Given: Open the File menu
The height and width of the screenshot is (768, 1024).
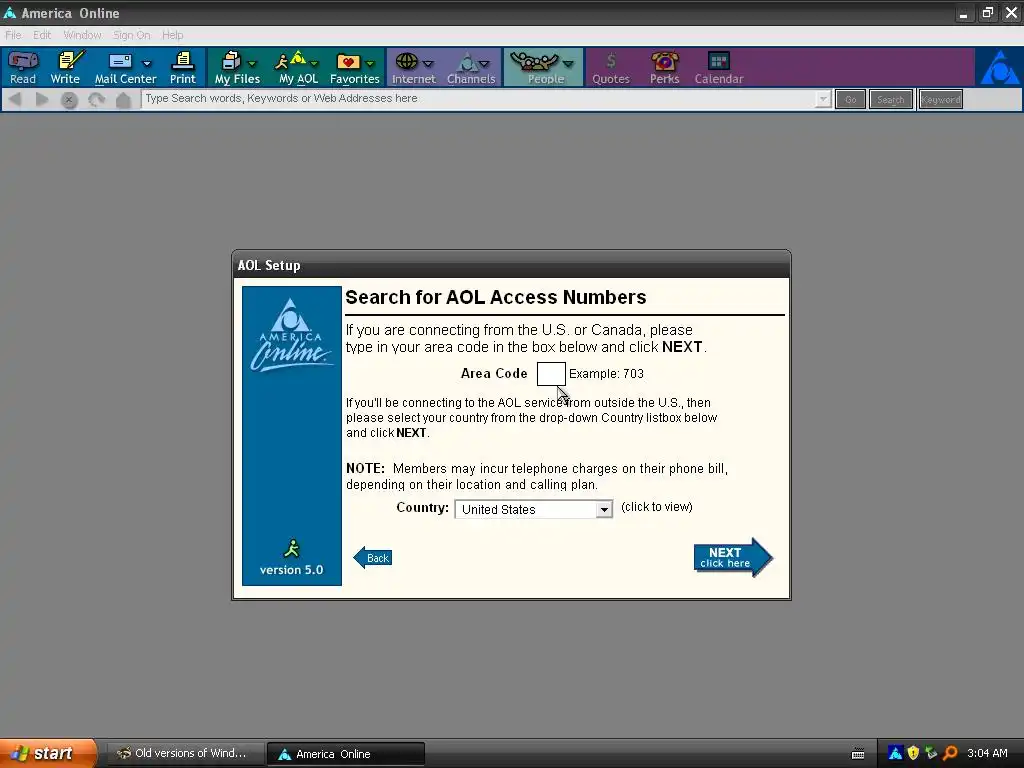Looking at the screenshot, I should (x=13, y=35).
